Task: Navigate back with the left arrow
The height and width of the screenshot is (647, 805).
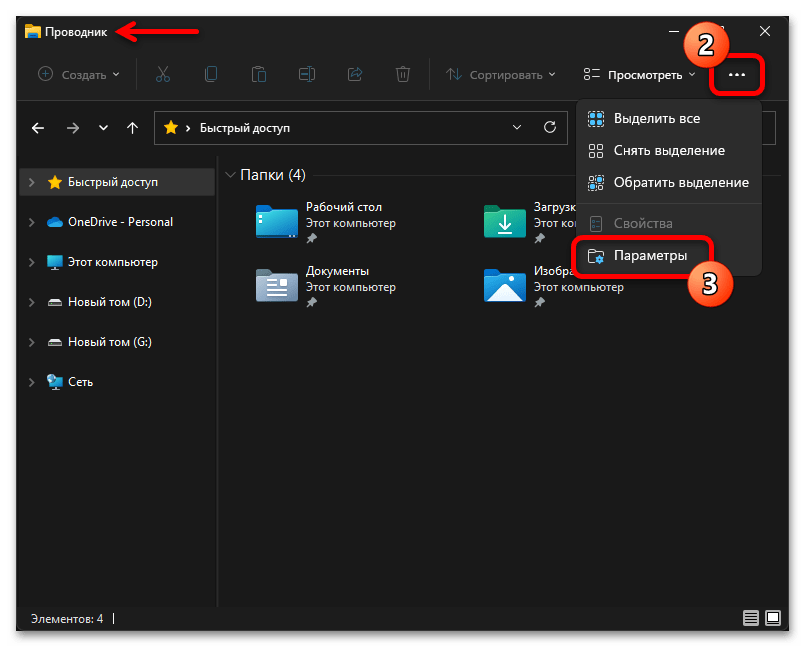Action: [x=38, y=128]
